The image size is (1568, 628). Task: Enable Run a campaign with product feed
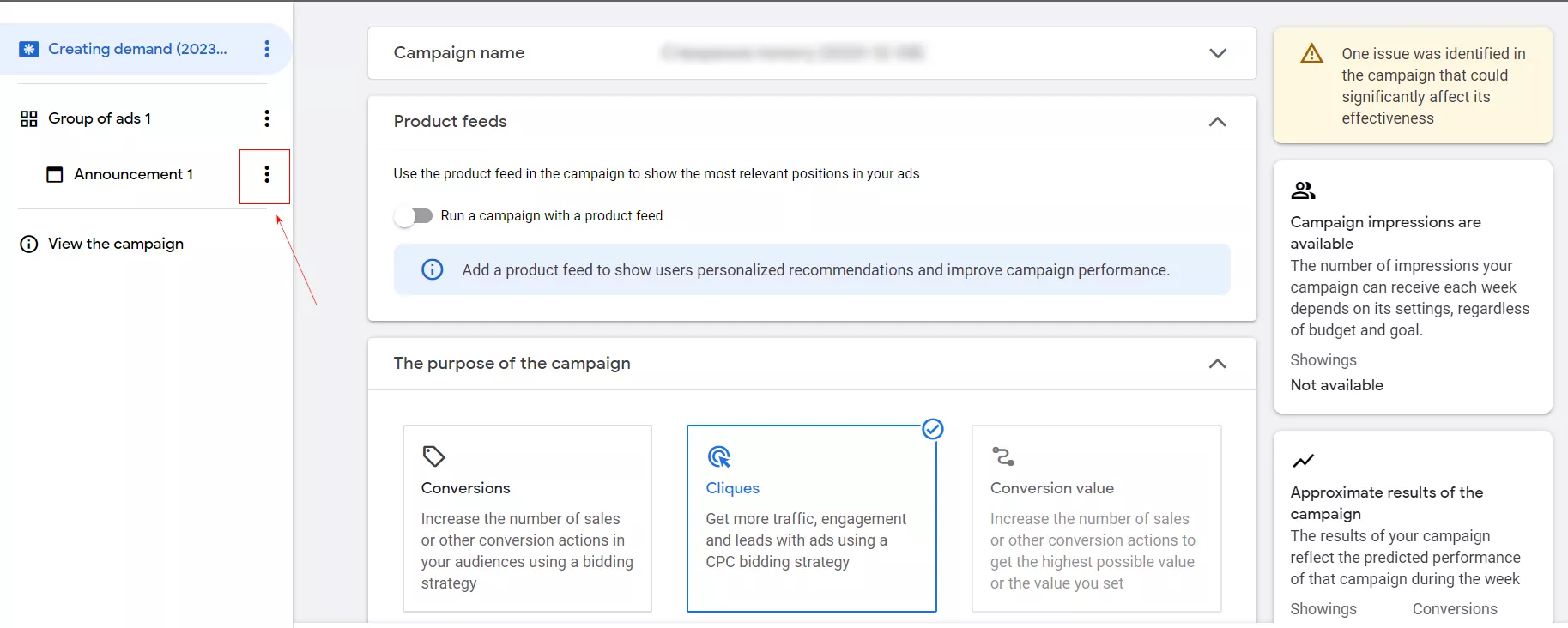[414, 216]
